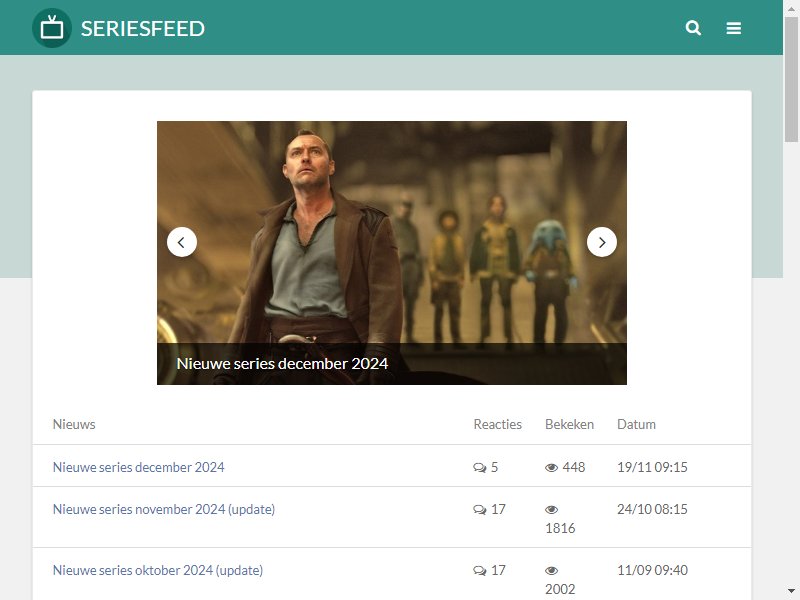Image resolution: width=800 pixels, height=600 pixels.
Task: Click the Datum column header
Action: point(636,424)
